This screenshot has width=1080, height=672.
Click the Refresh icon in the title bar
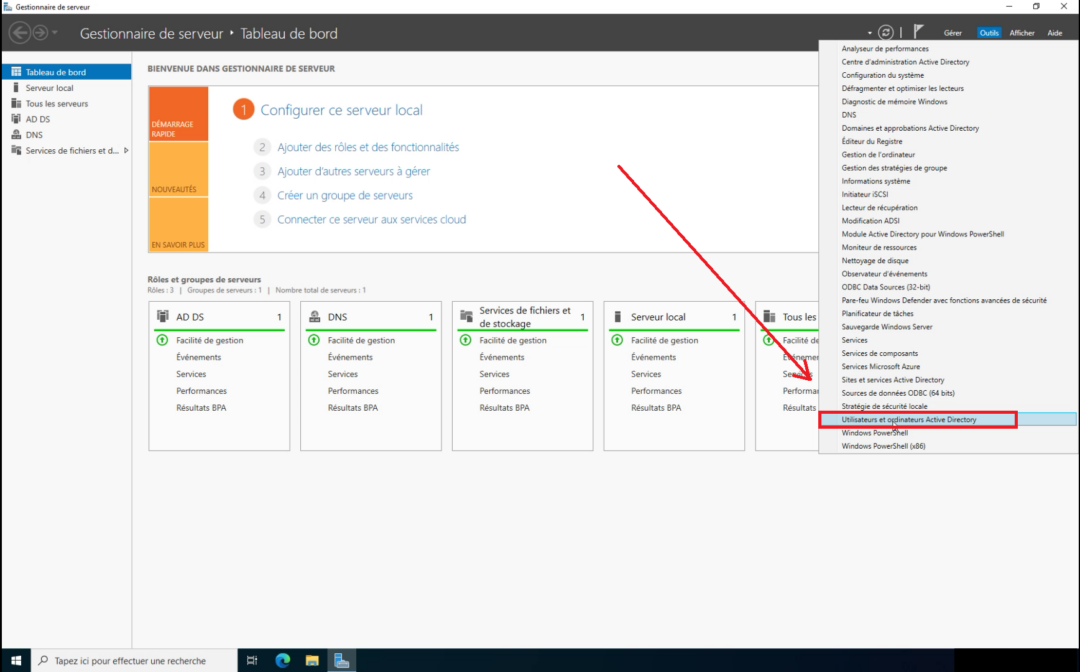tap(886, 32)
